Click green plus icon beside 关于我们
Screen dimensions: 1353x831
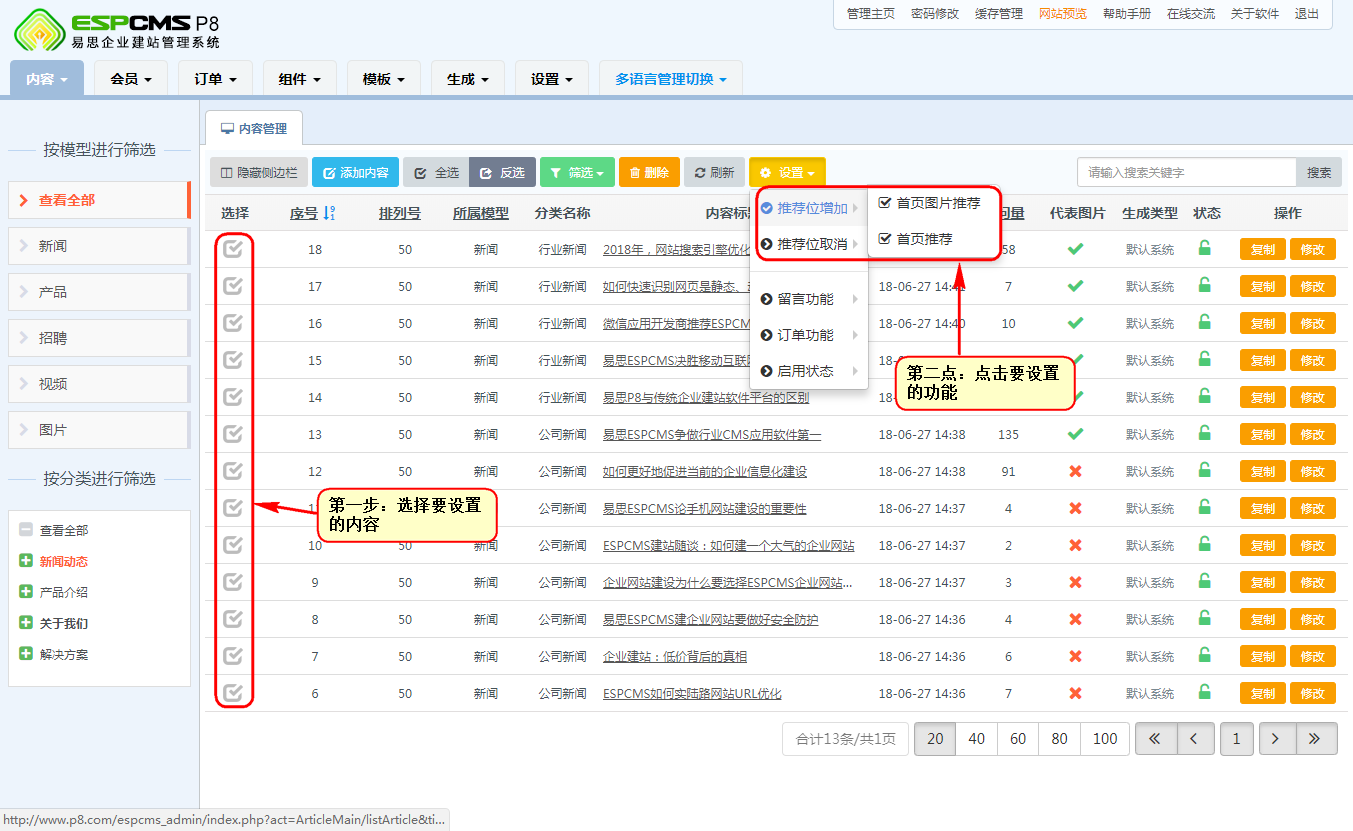pyautogui.click(x=26, y=623)
